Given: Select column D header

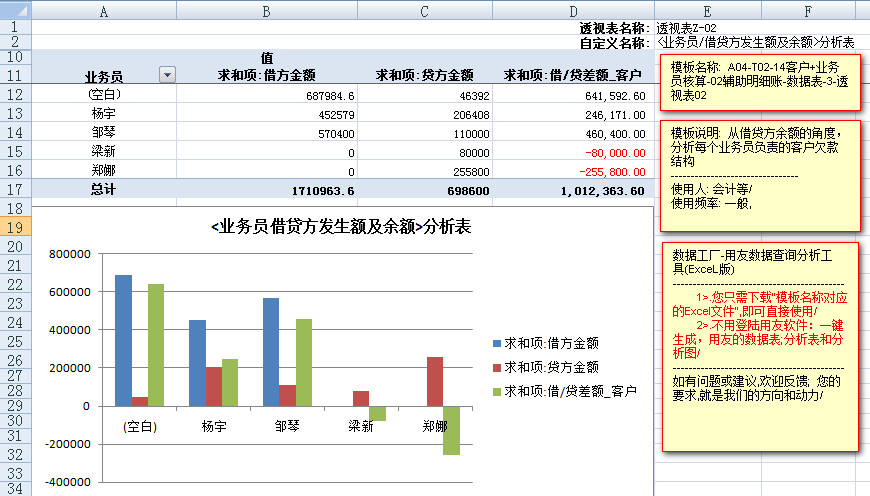Looking at the screenshot, I should tap(573, 10).
